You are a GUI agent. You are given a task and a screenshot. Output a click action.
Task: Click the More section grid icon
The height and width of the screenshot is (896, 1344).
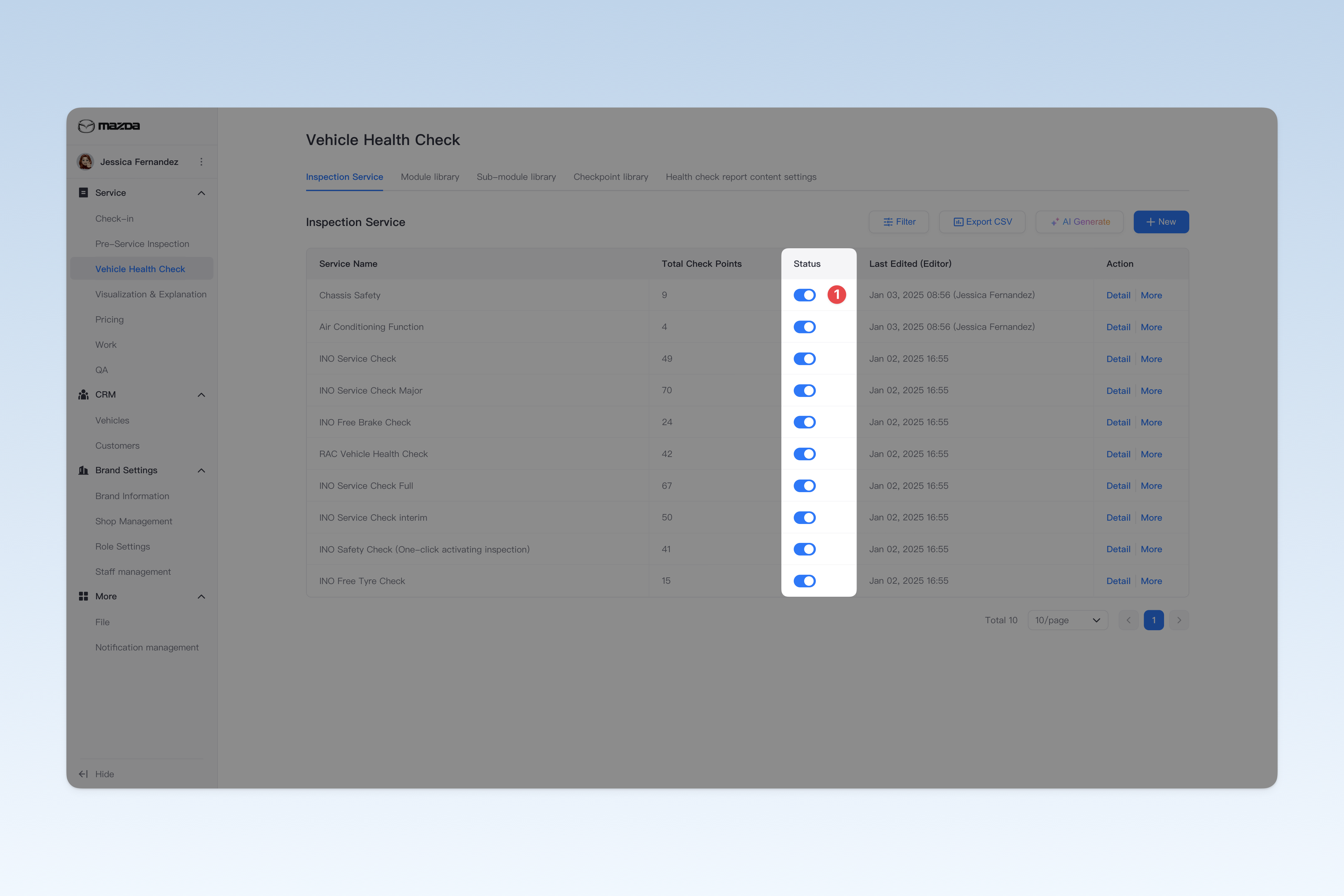pyautogui.click(x=83, y=596)
